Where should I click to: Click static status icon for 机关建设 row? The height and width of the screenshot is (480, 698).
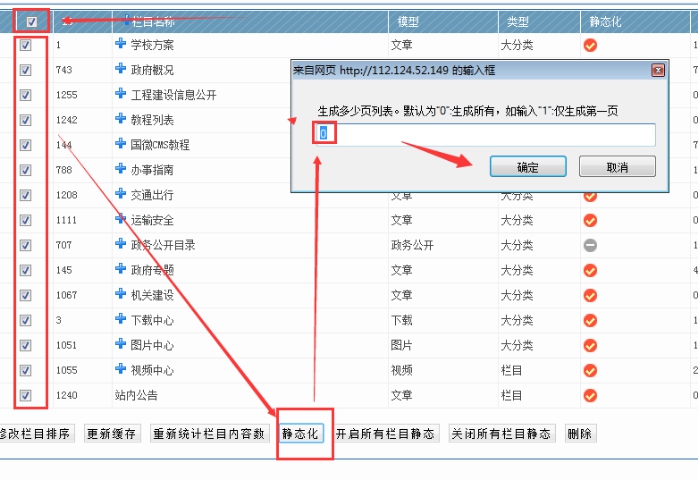pyautogui.click(x=590, y=295)
